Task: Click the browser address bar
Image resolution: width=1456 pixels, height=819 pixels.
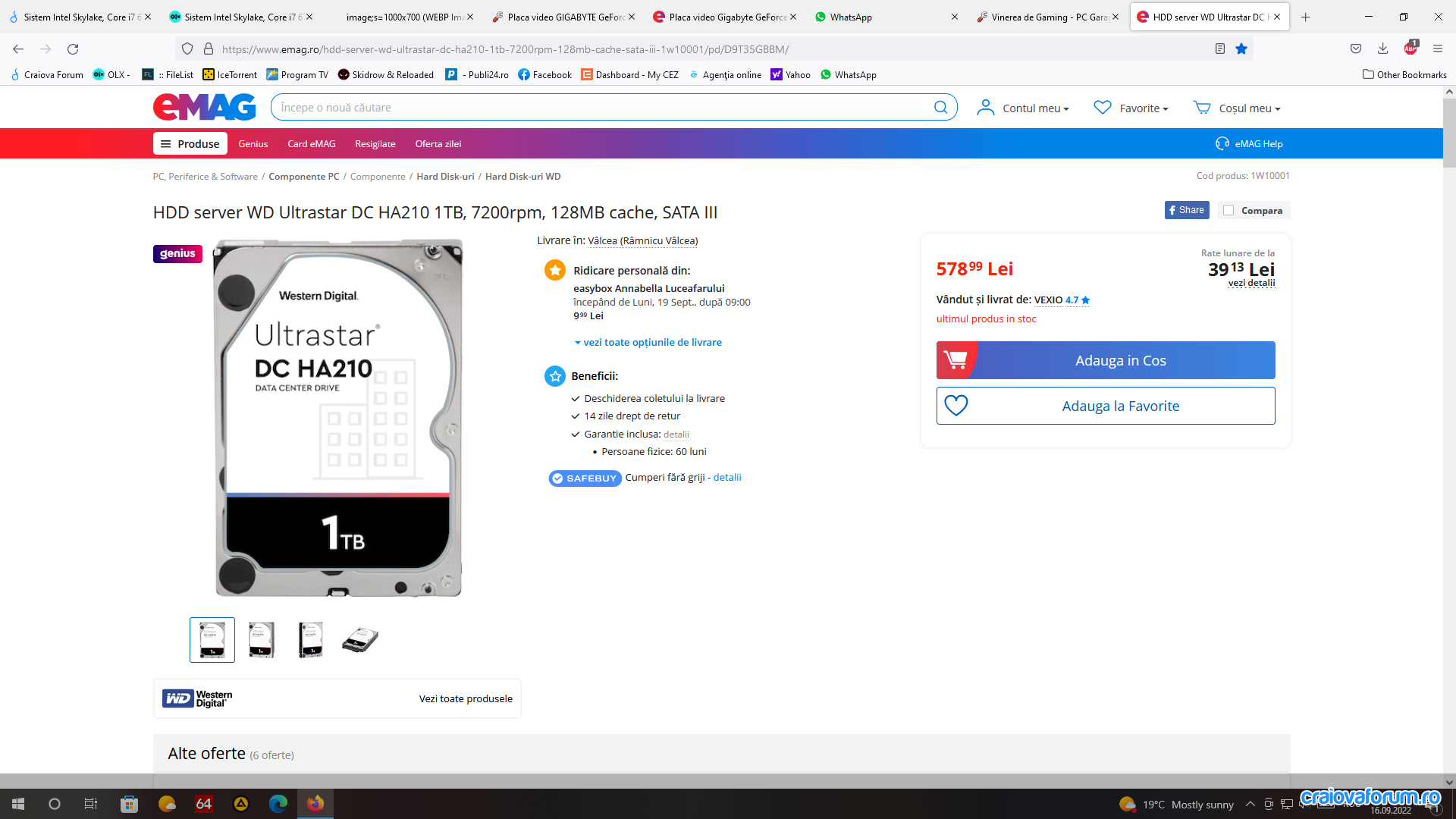Action: 713,49
